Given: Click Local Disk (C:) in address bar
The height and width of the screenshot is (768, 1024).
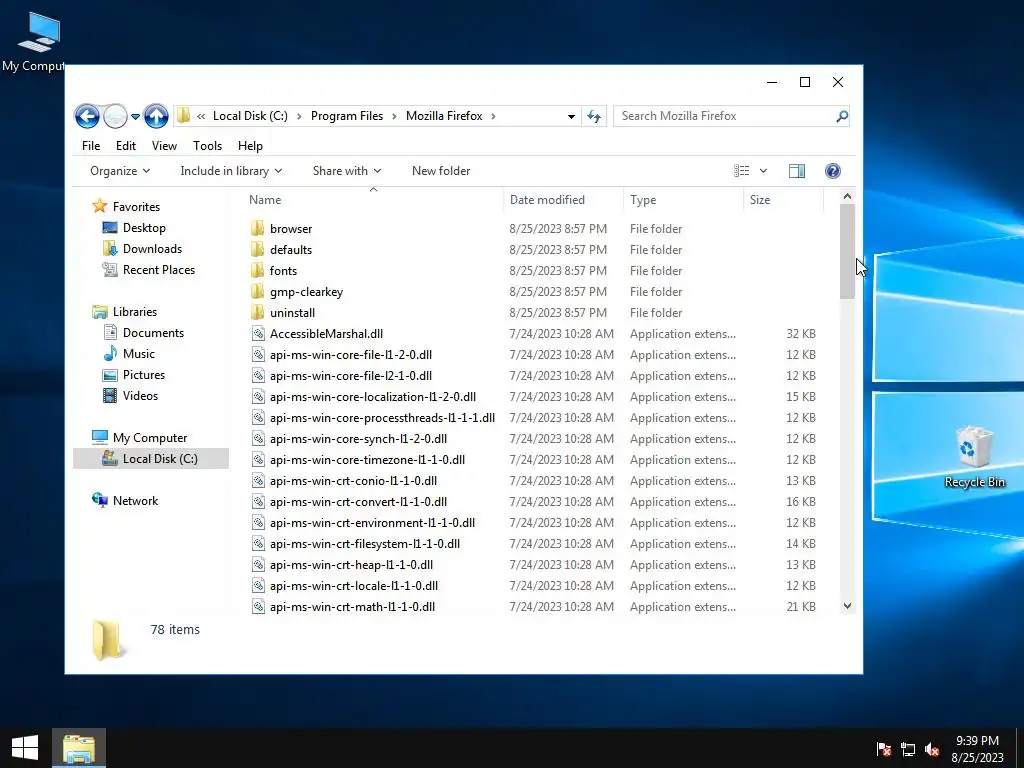Looking at the screenshot, I should tap(250, 116).
